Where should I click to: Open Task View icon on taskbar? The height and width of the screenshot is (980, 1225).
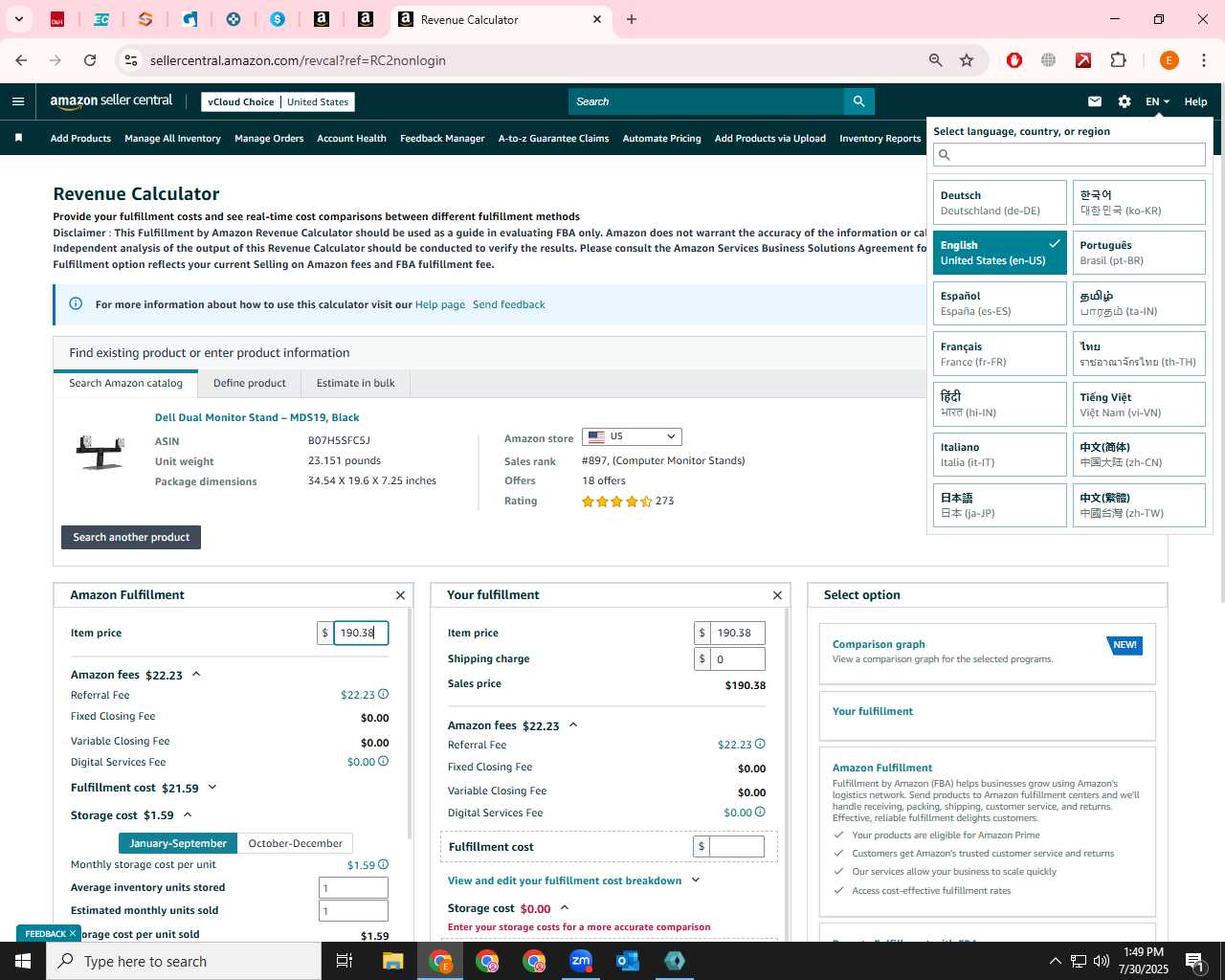coord(345,961)
